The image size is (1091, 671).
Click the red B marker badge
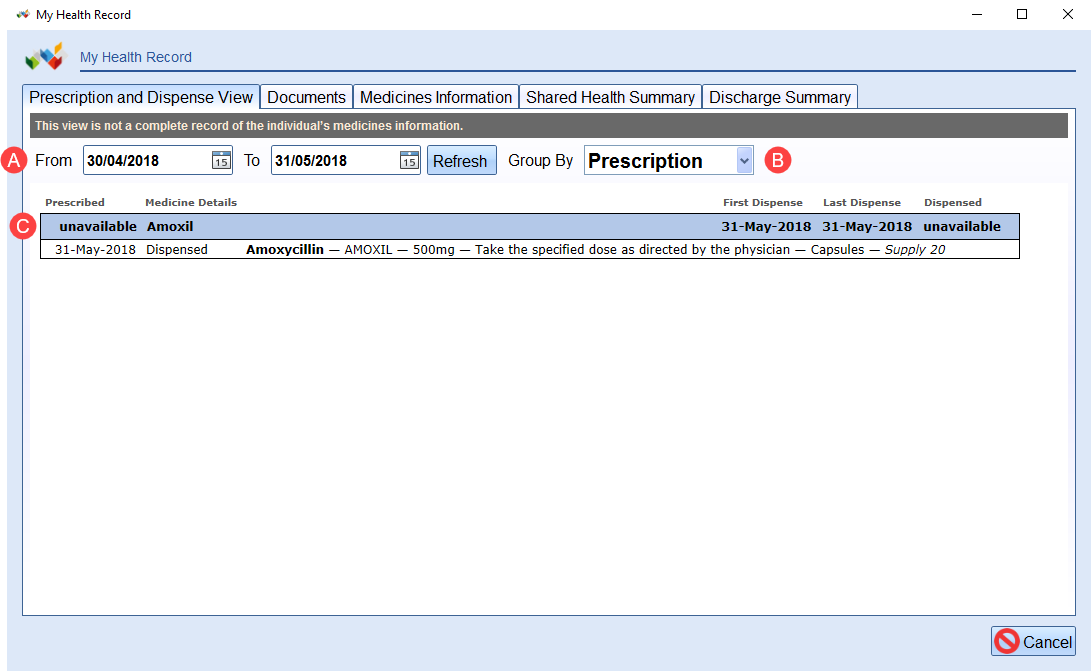click(777, 159)
